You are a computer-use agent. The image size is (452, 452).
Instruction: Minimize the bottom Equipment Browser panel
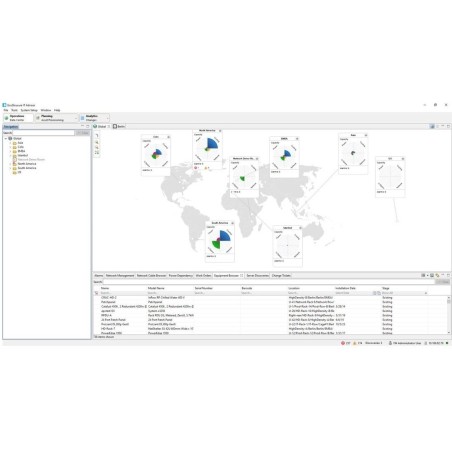443,275
